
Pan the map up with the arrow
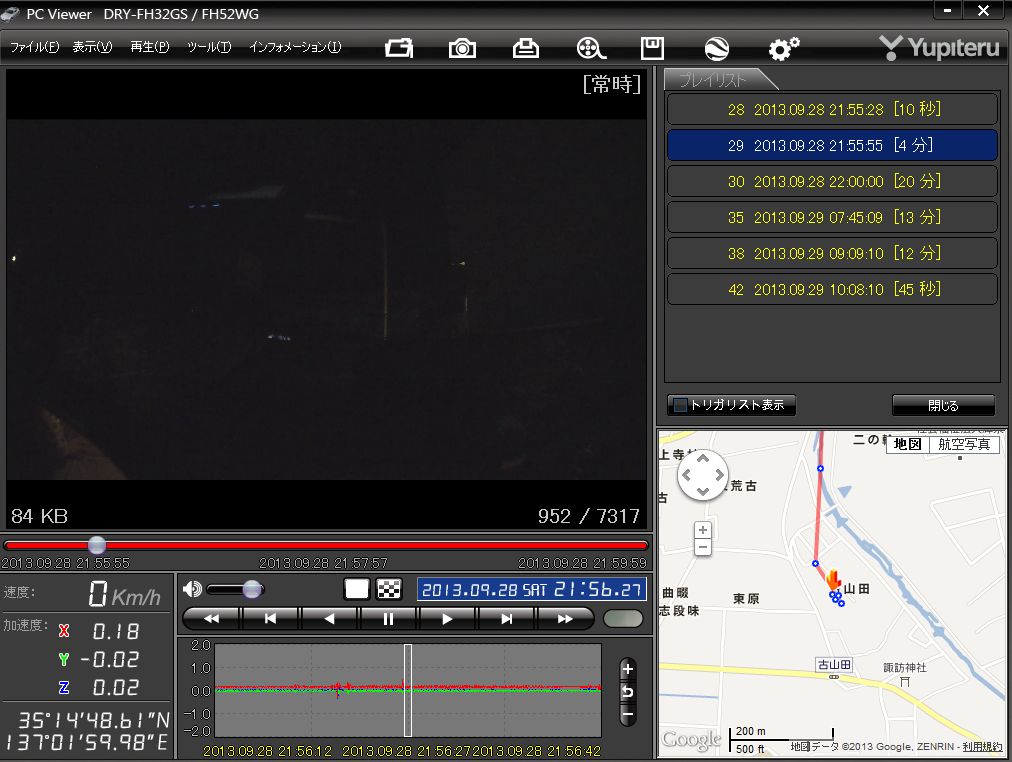coord(703,459)
